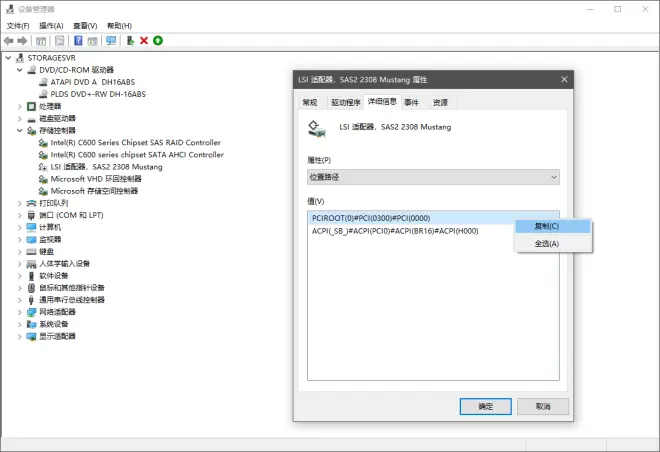Click the LSI adapter icon in properties dialog
This screenshot has width=660, height=452.
(317, 129)
